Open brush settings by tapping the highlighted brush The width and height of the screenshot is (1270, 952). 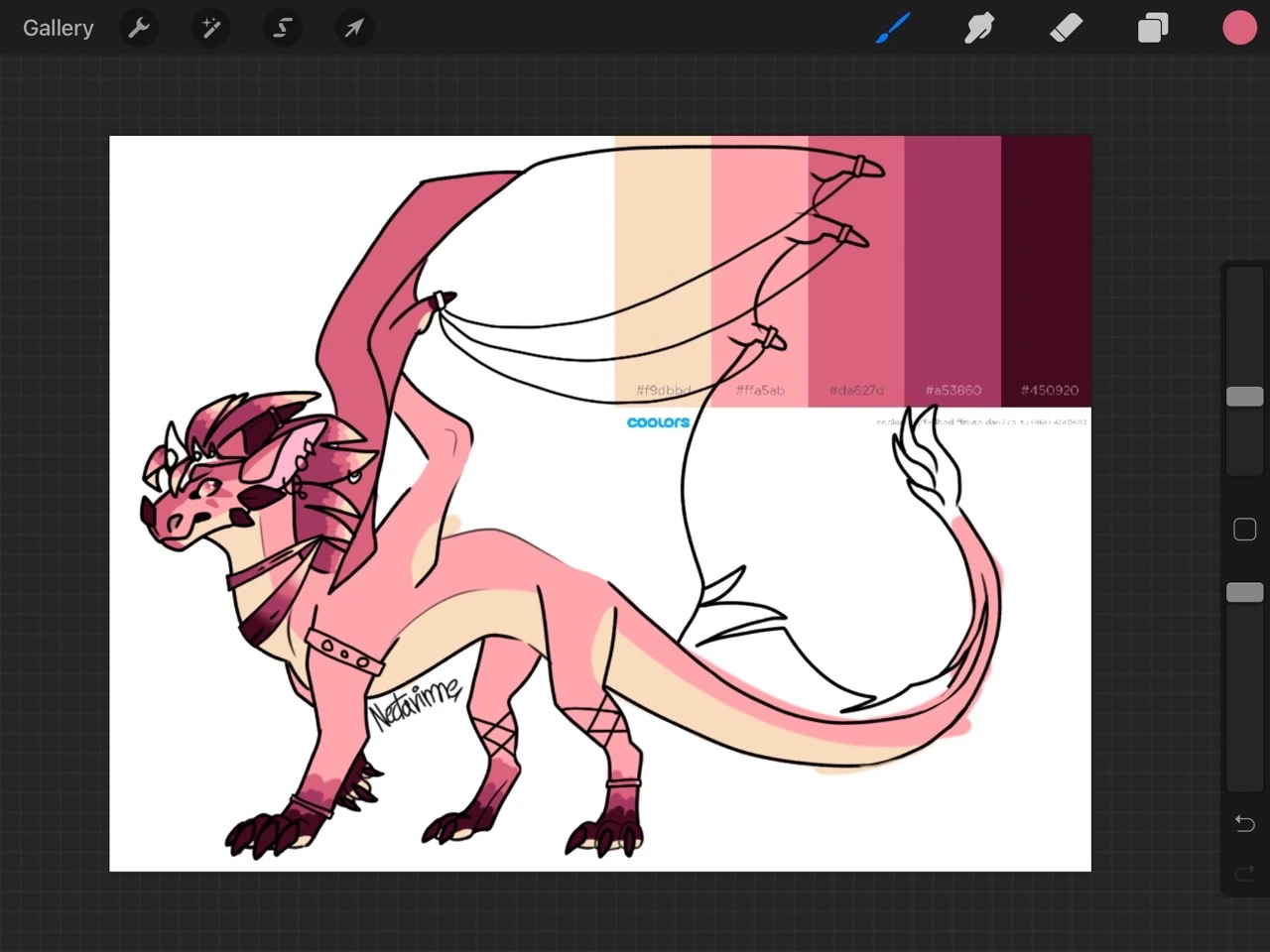click(891, 27)
